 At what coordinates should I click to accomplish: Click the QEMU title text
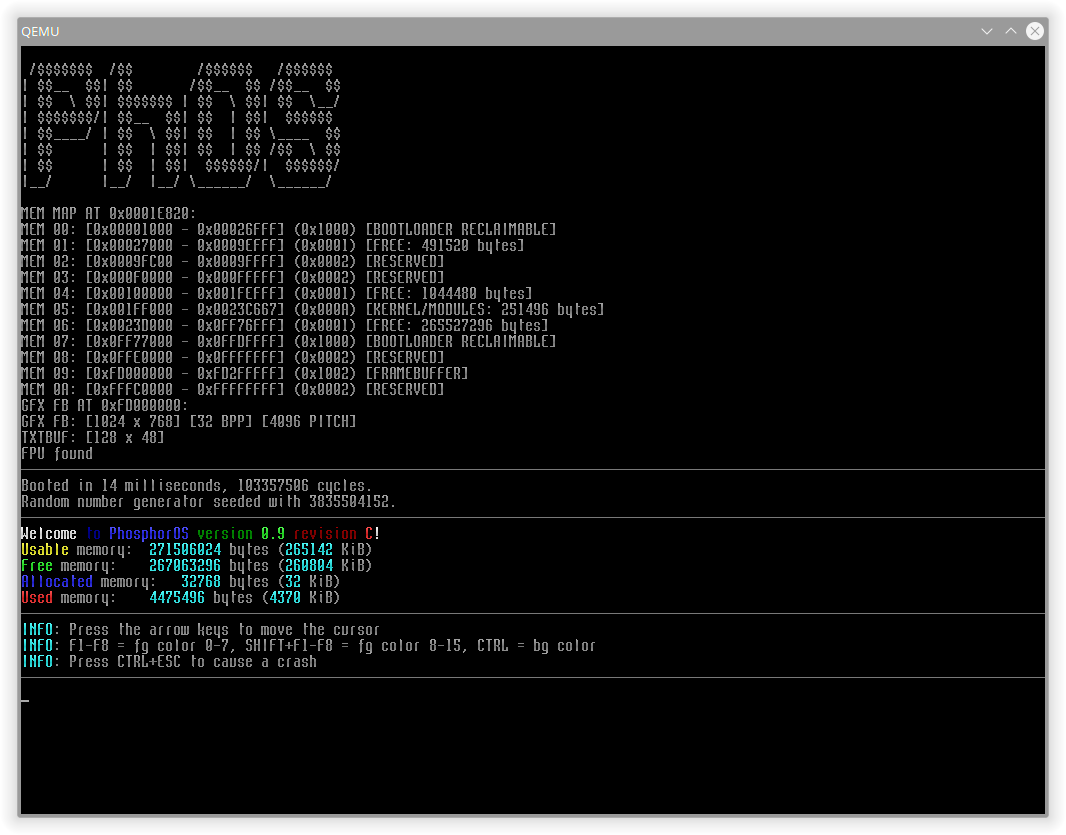coord(40,31)
